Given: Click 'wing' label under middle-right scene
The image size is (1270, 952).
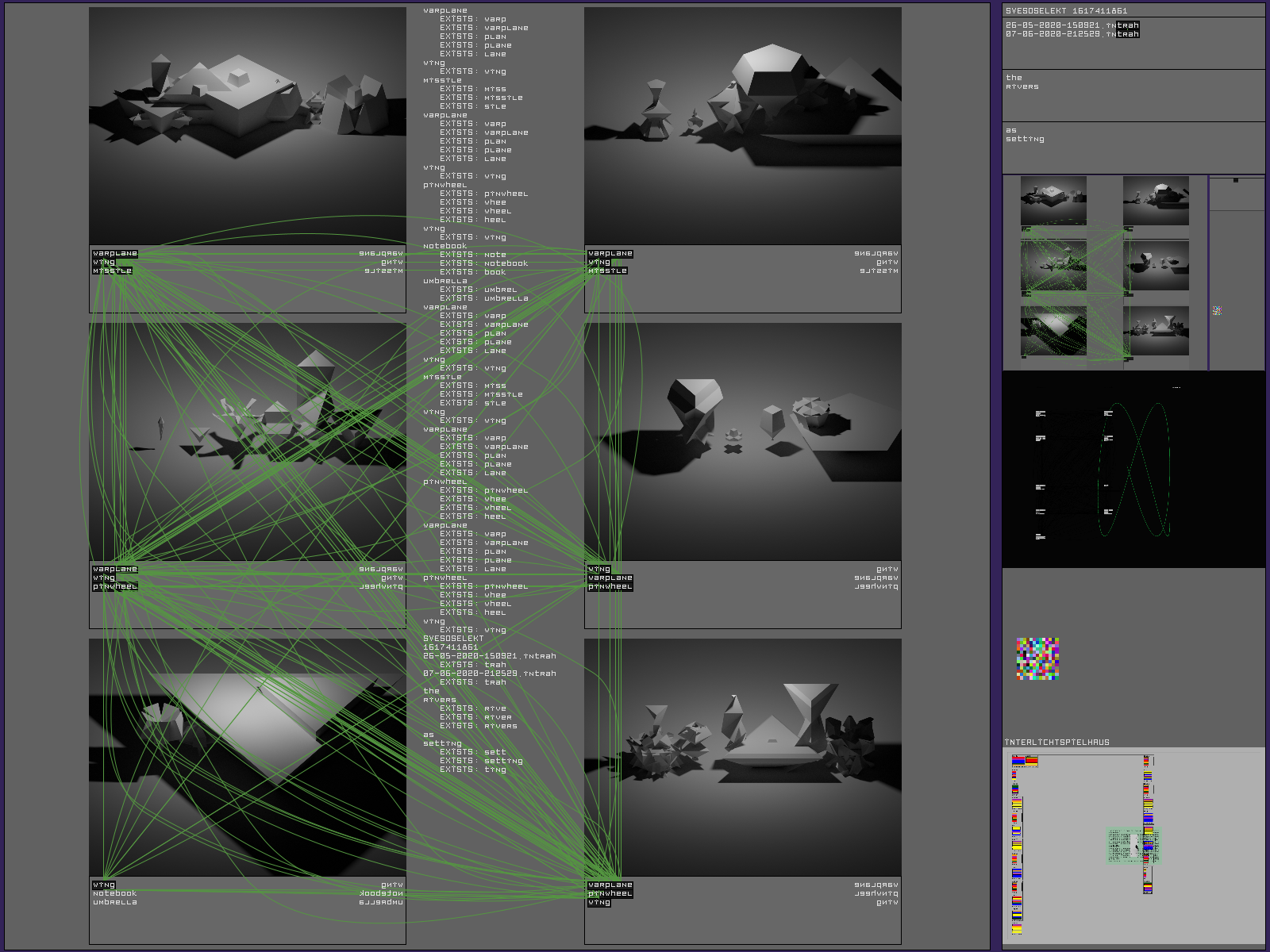Looking at the screenshot, I should pos(599,570).
